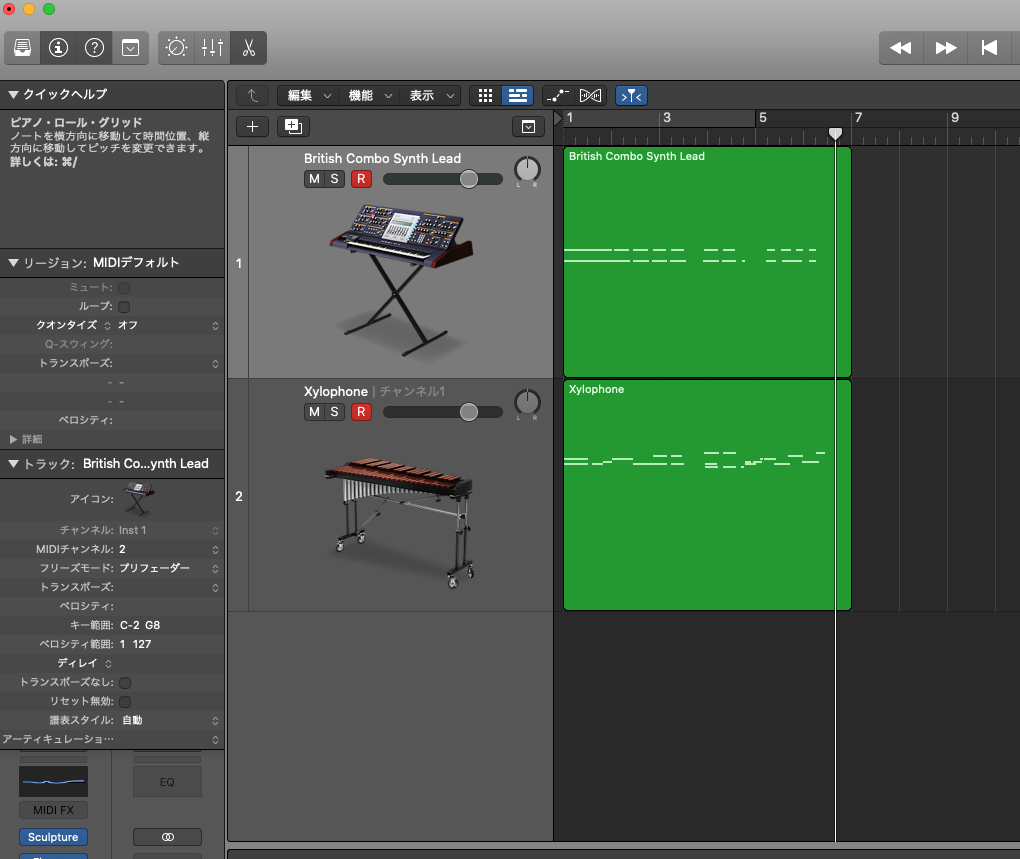Open Smart Controls dial icon
Screen dimensions: 1020x859
(x=176, y=47)
